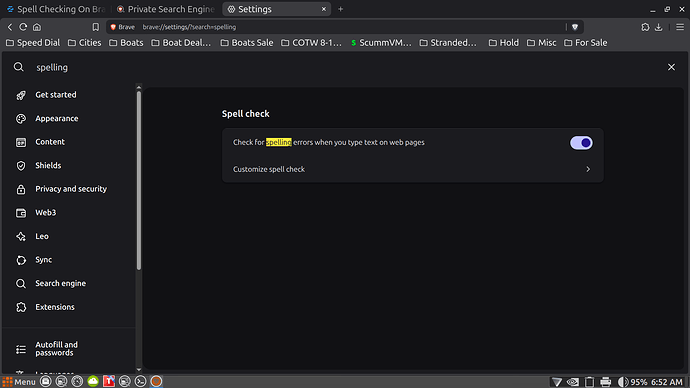Go back using the browser back arrow
This screenshot has width=690, height=388.
10,27
